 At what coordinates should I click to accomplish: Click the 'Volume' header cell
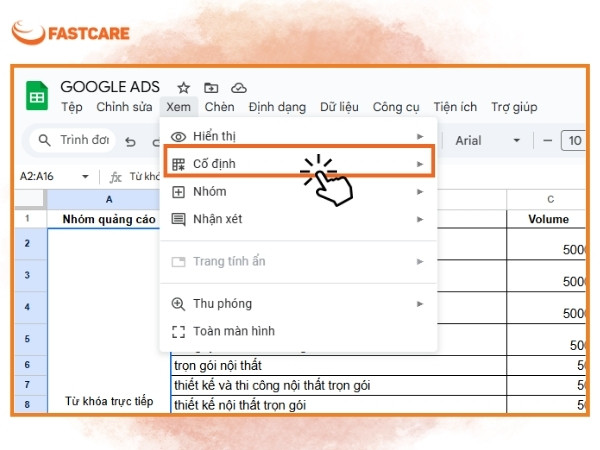coord(546,219)
